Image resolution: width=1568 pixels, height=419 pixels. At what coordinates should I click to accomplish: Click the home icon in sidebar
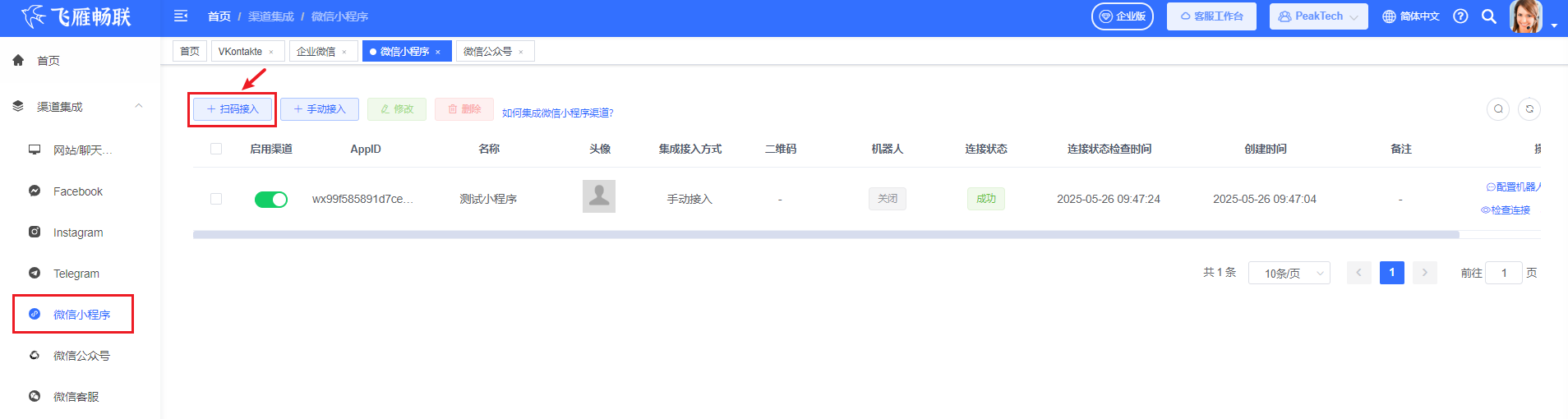point(18,60)
